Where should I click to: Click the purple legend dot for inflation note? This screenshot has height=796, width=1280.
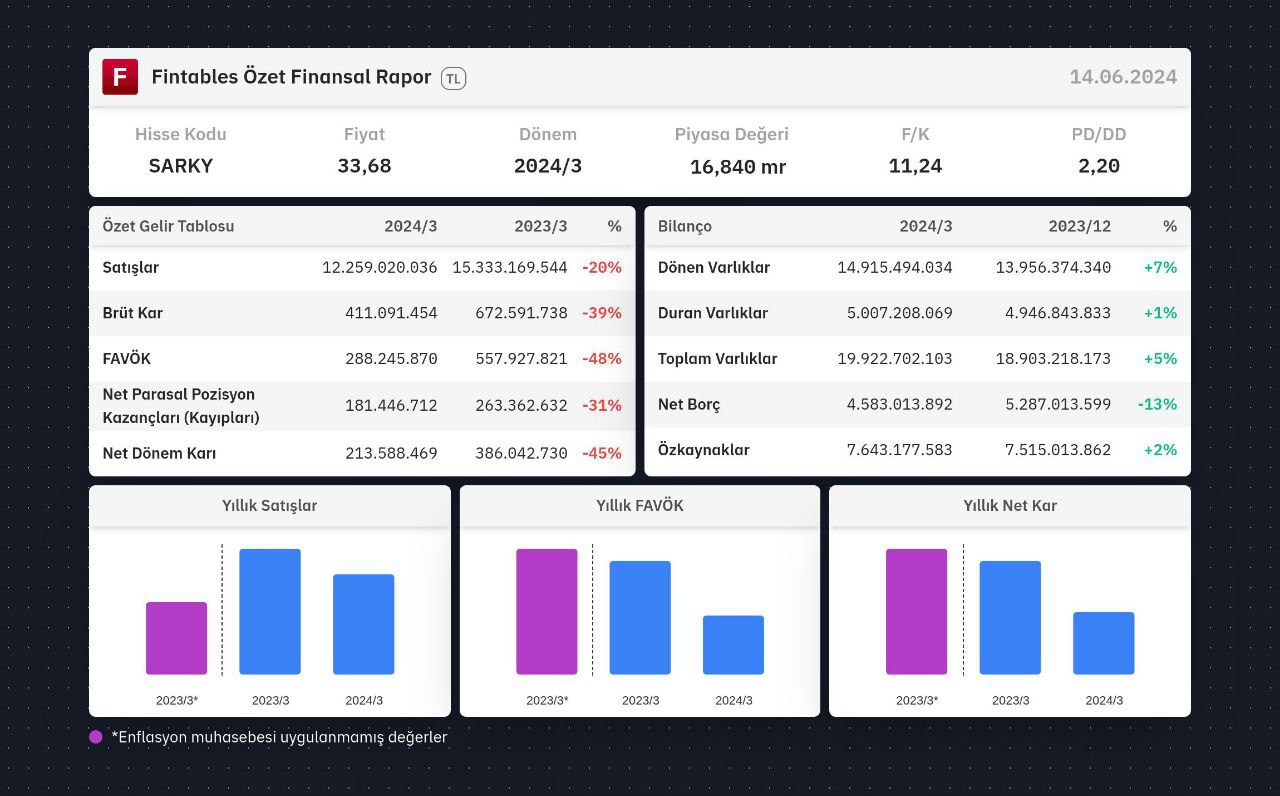point(96,737)
